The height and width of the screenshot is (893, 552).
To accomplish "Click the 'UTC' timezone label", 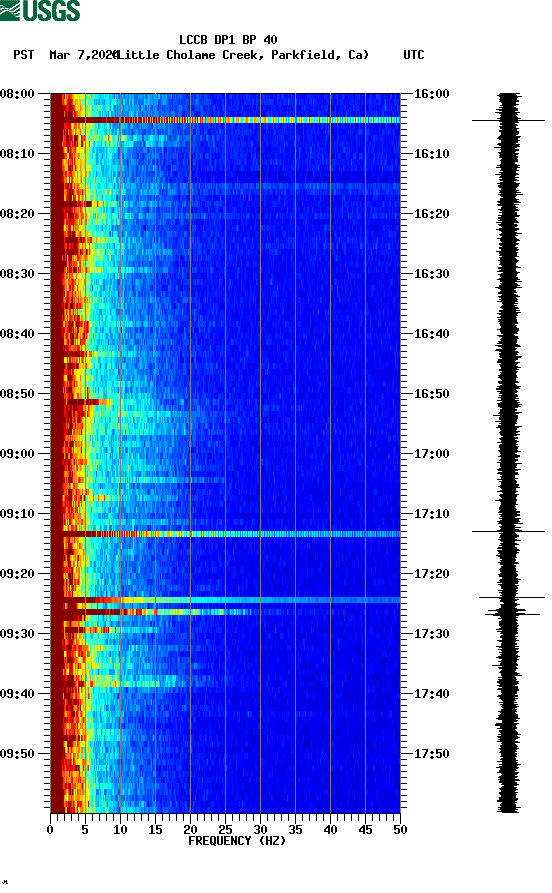I will [414, 55].
